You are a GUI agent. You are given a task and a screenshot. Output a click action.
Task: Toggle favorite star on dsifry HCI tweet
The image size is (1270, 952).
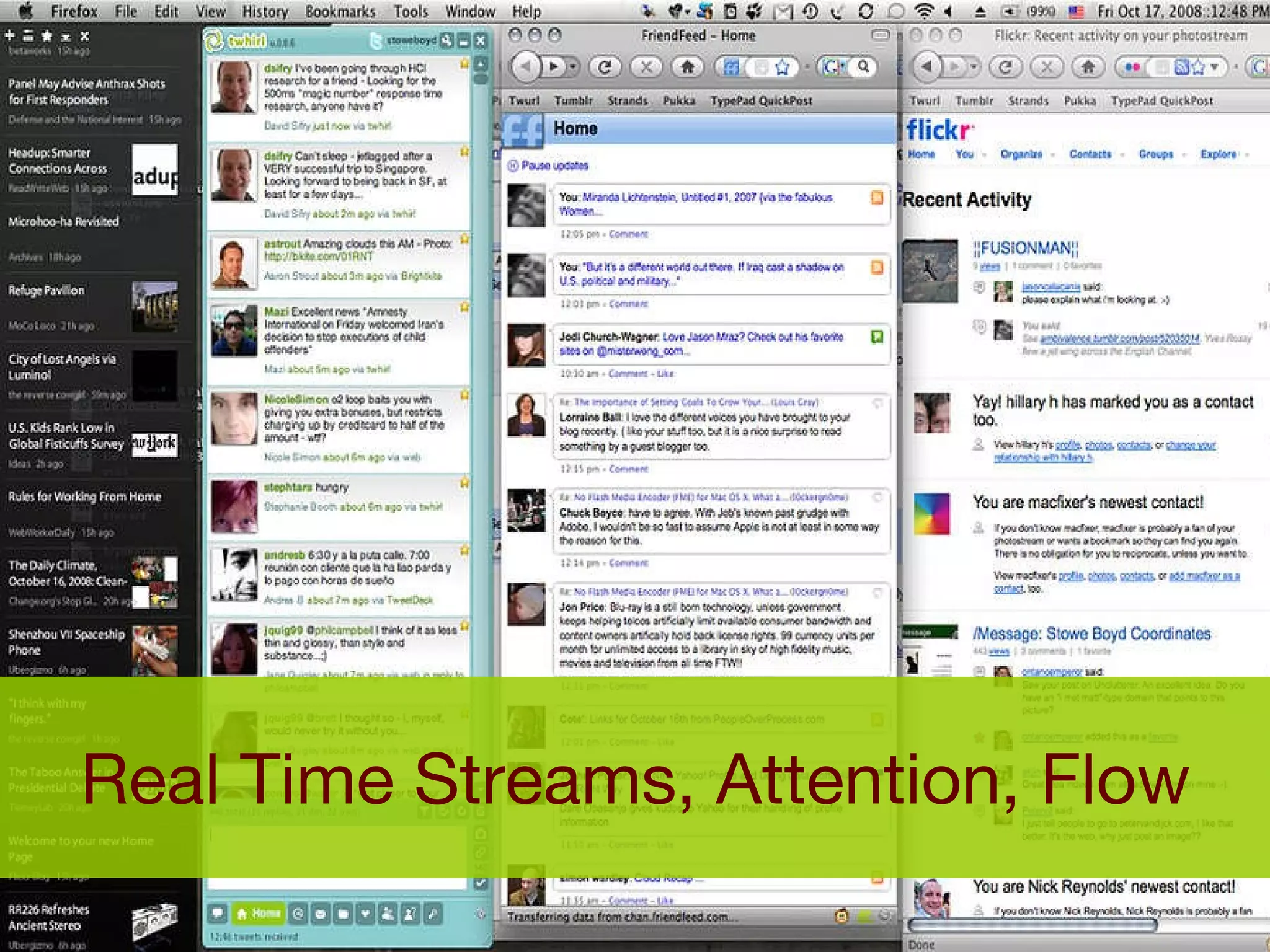click(x=464, y=63)
